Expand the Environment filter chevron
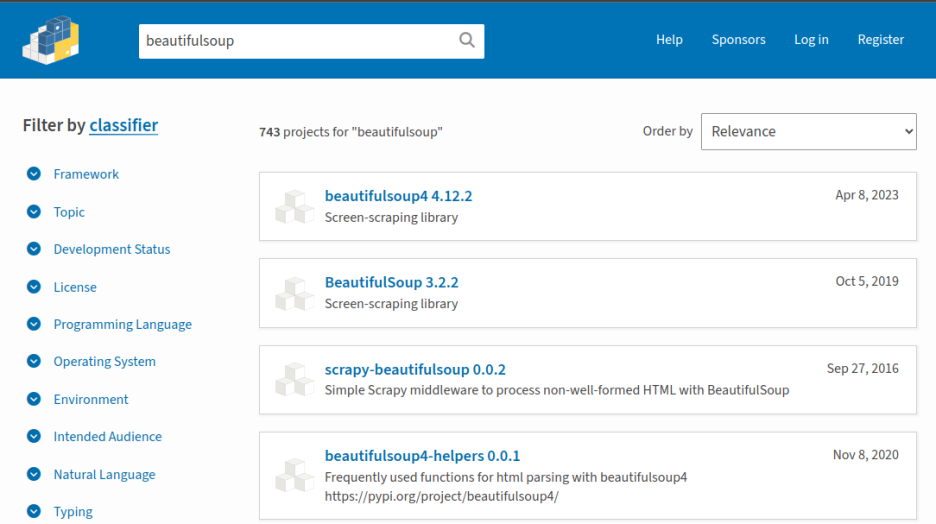This screenshot has height=524, width=936. click(x=34, y=399)
